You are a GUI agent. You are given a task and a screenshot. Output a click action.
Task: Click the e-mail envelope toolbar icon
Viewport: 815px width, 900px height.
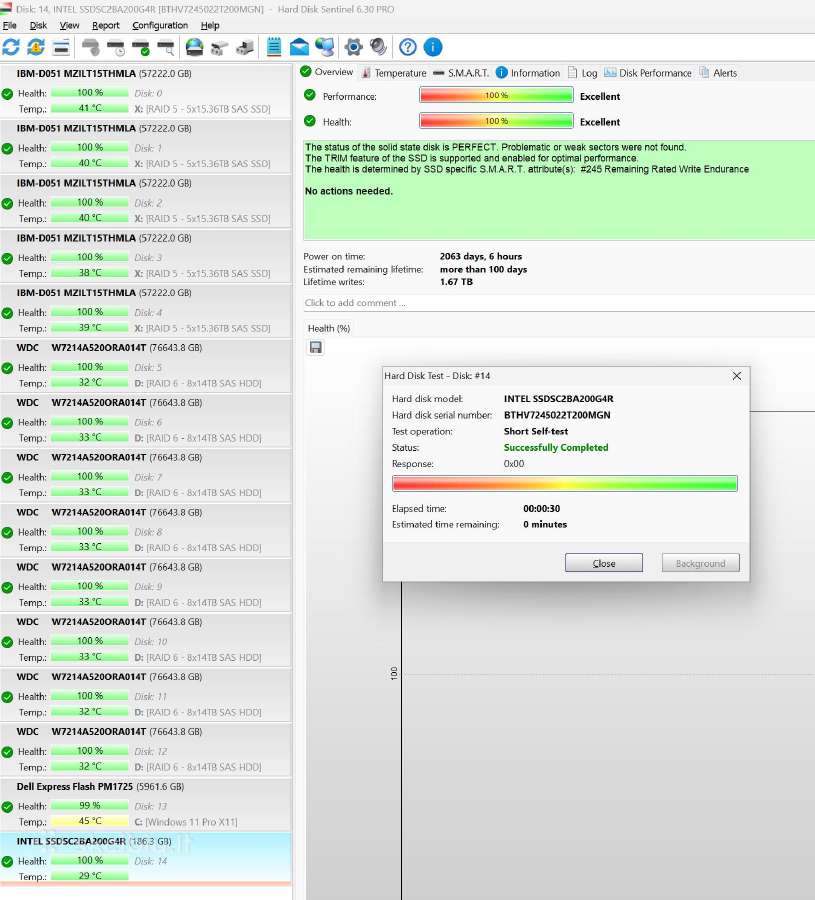pyautogui.click(x=299, y=47)
